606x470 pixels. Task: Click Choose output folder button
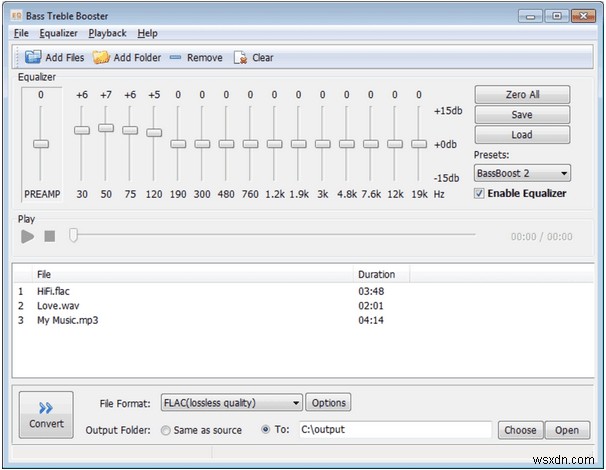520,430
